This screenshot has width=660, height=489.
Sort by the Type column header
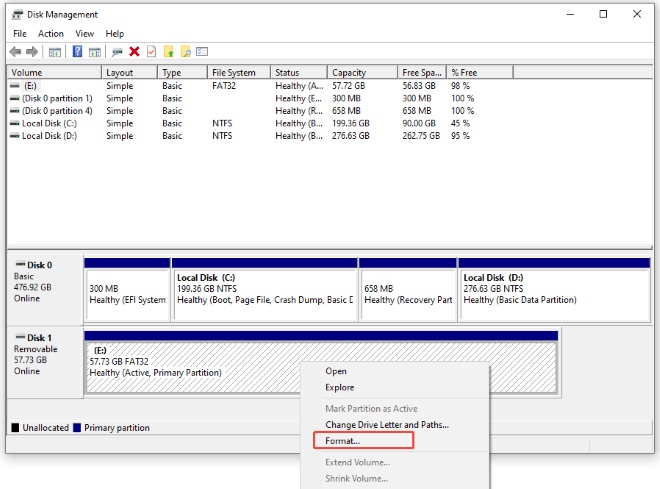point(183,72)
